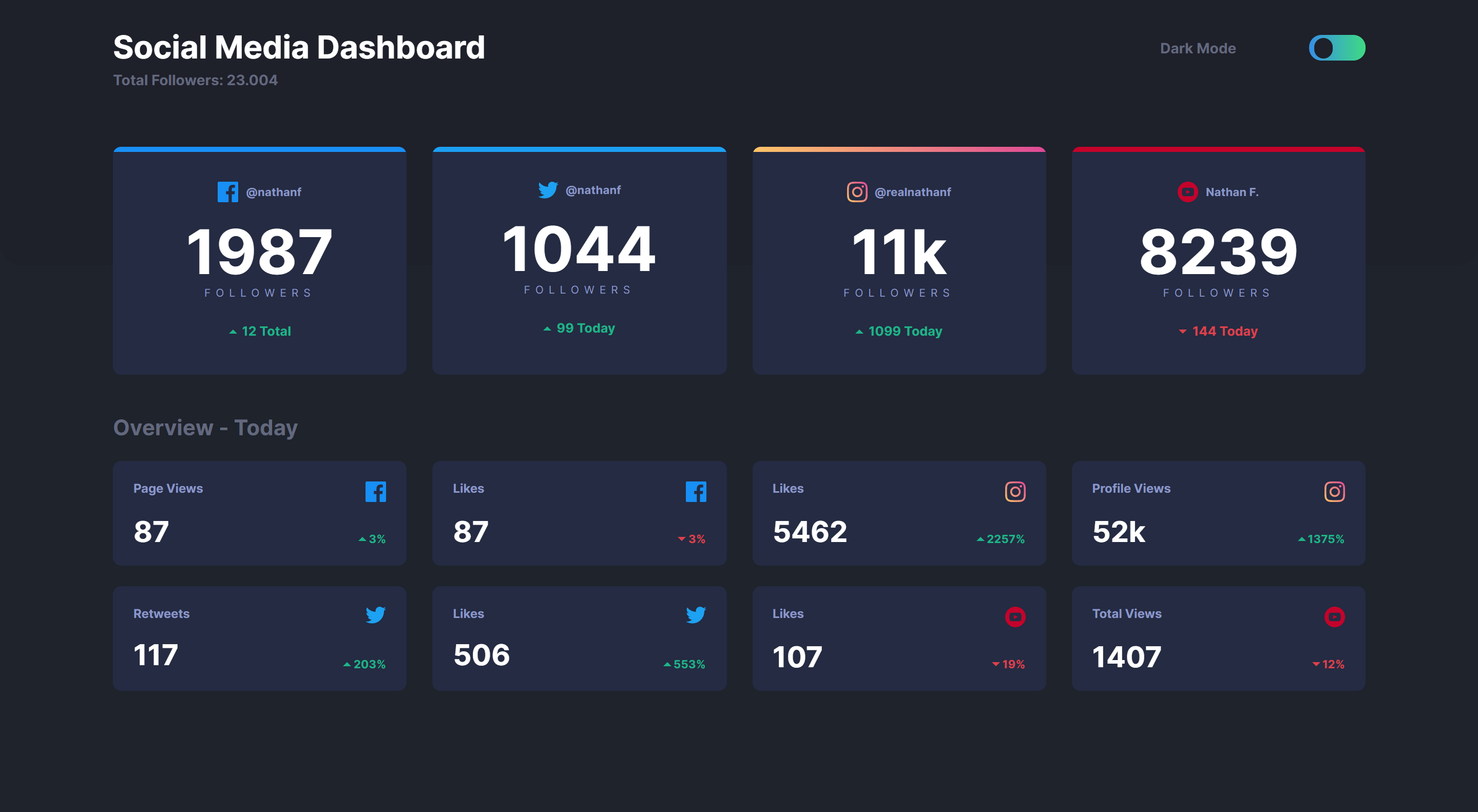Click the Twitter icon in Retweets card

tap(376, 615)
